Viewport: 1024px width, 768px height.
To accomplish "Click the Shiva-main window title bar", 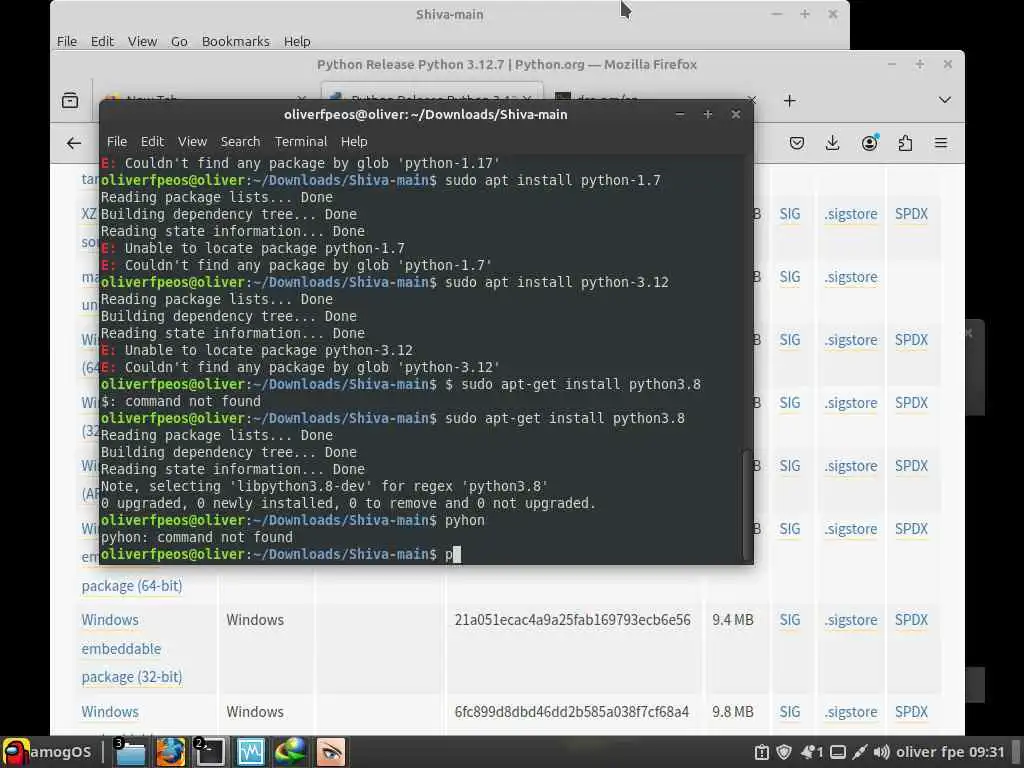I will (x=450, y=14).
